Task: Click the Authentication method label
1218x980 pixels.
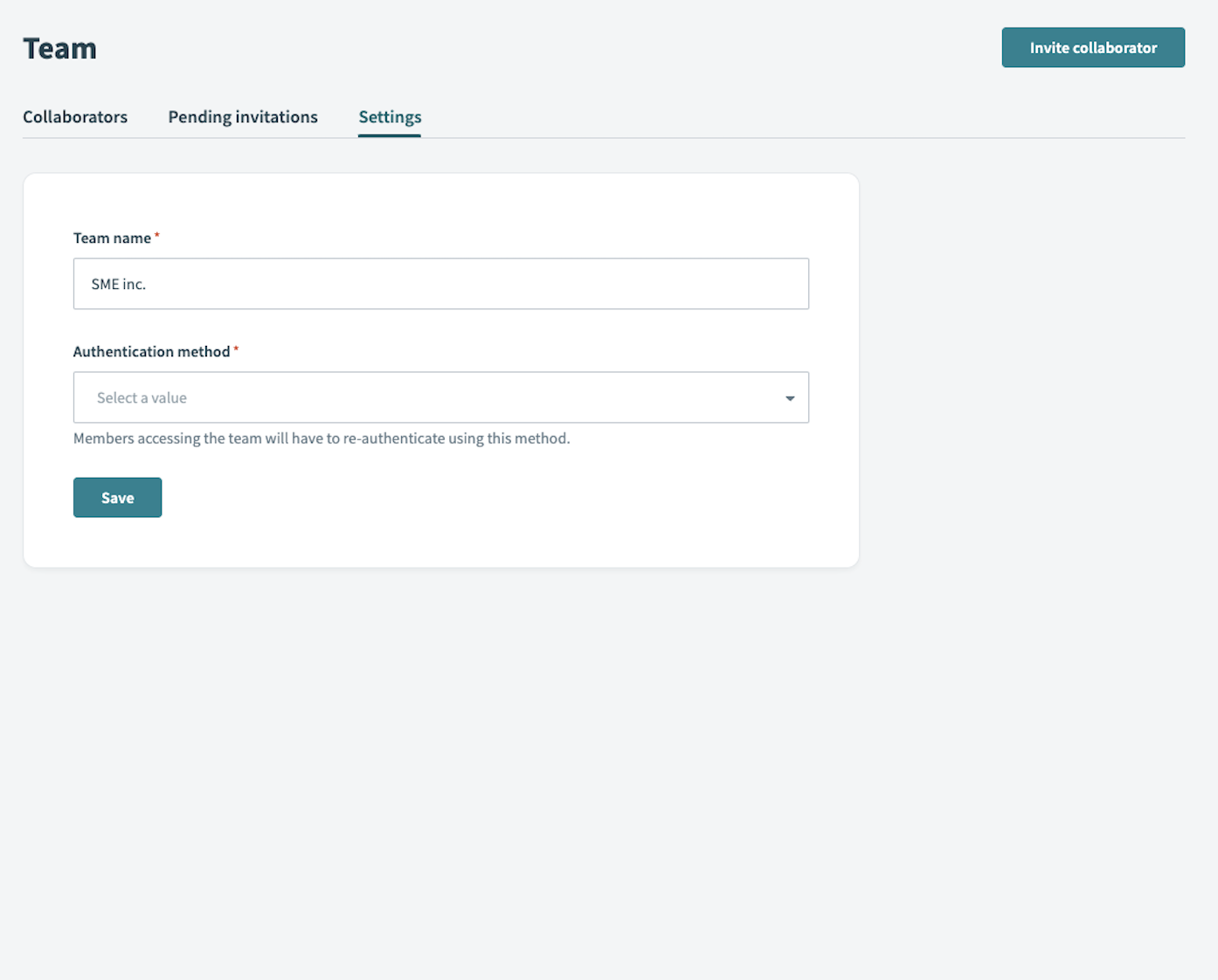Action: coord(151,352)
